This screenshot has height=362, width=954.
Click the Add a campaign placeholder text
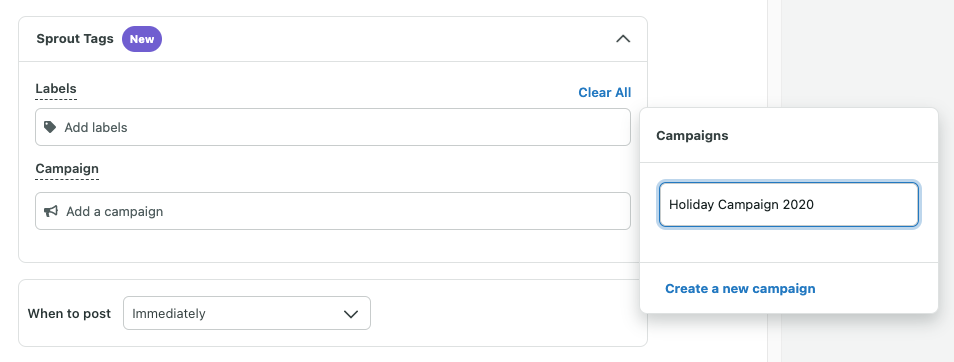[x=114, y=212]
